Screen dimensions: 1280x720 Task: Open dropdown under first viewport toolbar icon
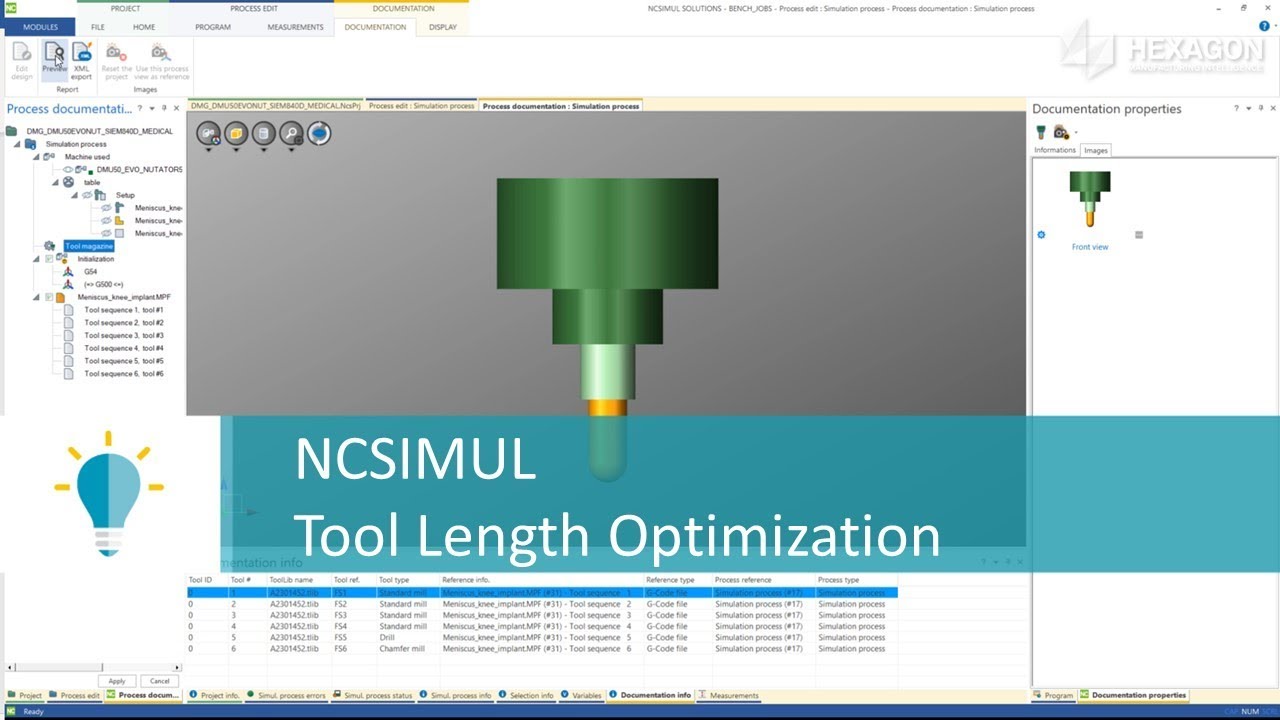pyautogui.click(x=208, y=150)
